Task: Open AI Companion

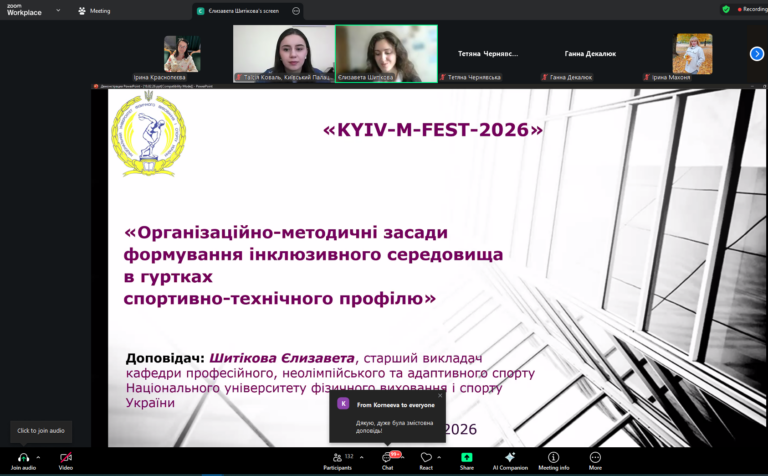Action: 510,460
